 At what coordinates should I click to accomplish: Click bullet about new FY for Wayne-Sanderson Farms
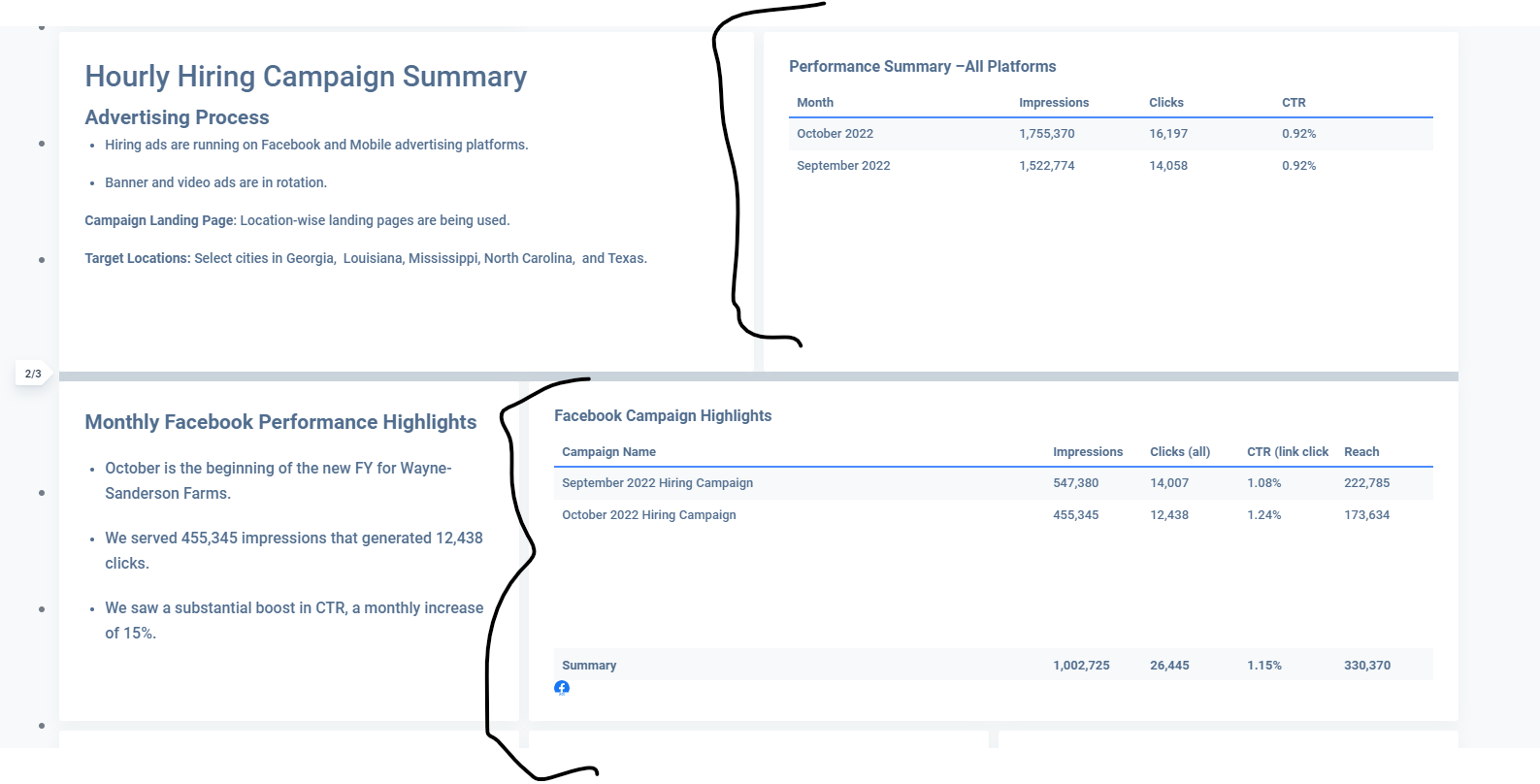click(x=279, y=481)
